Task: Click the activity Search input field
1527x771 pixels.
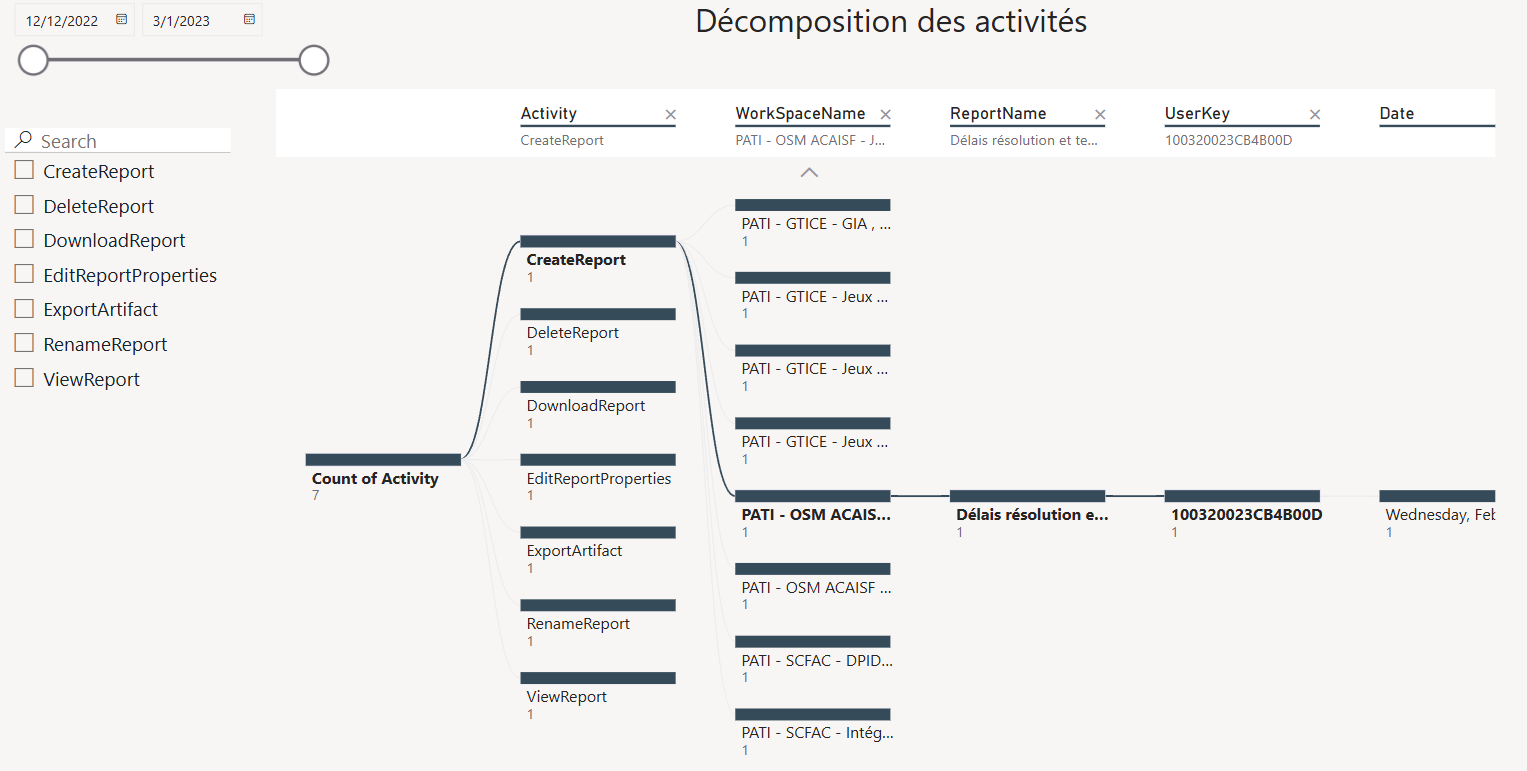Action: click(x=130, y=141)
